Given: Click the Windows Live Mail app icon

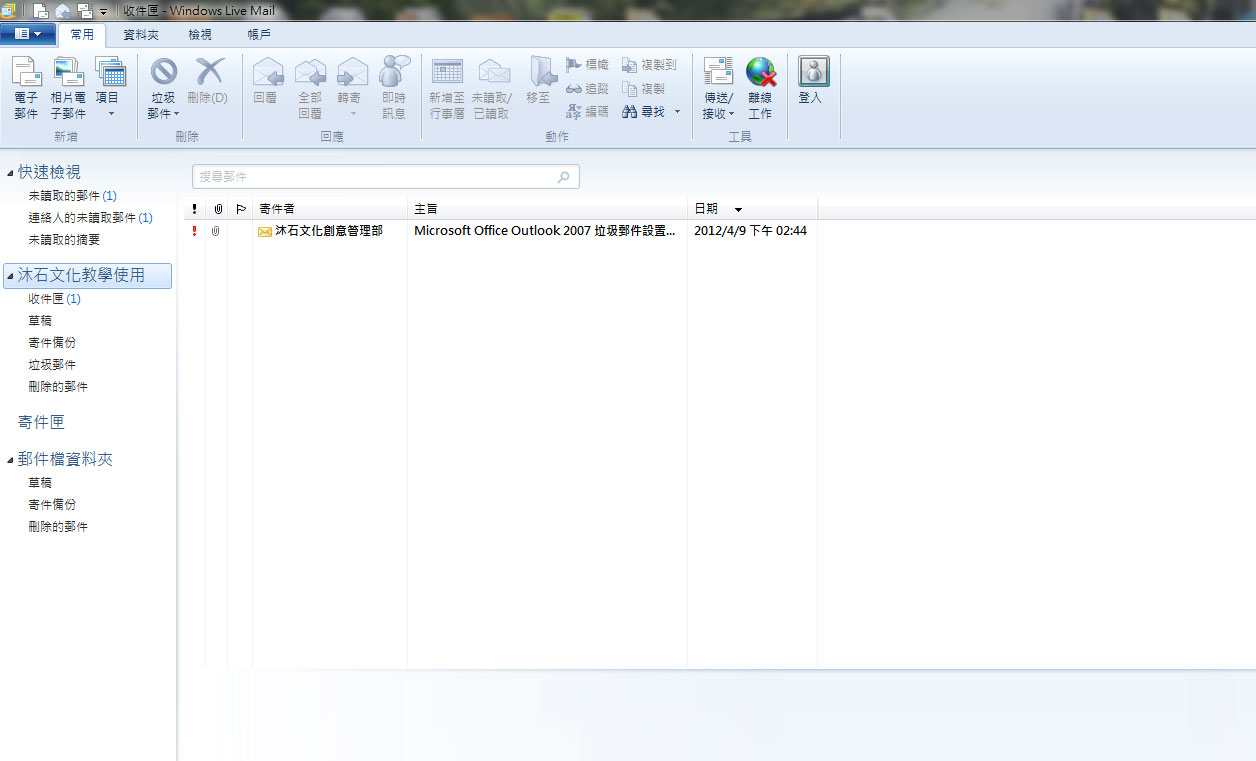Looking at the screenshot, I should tap(8, 11).
